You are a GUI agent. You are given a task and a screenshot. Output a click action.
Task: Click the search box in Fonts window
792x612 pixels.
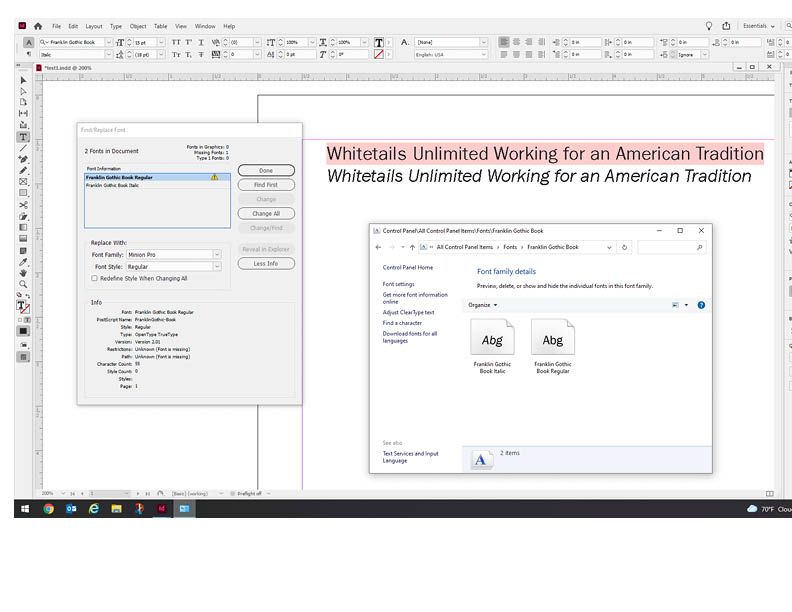point(671,247)
